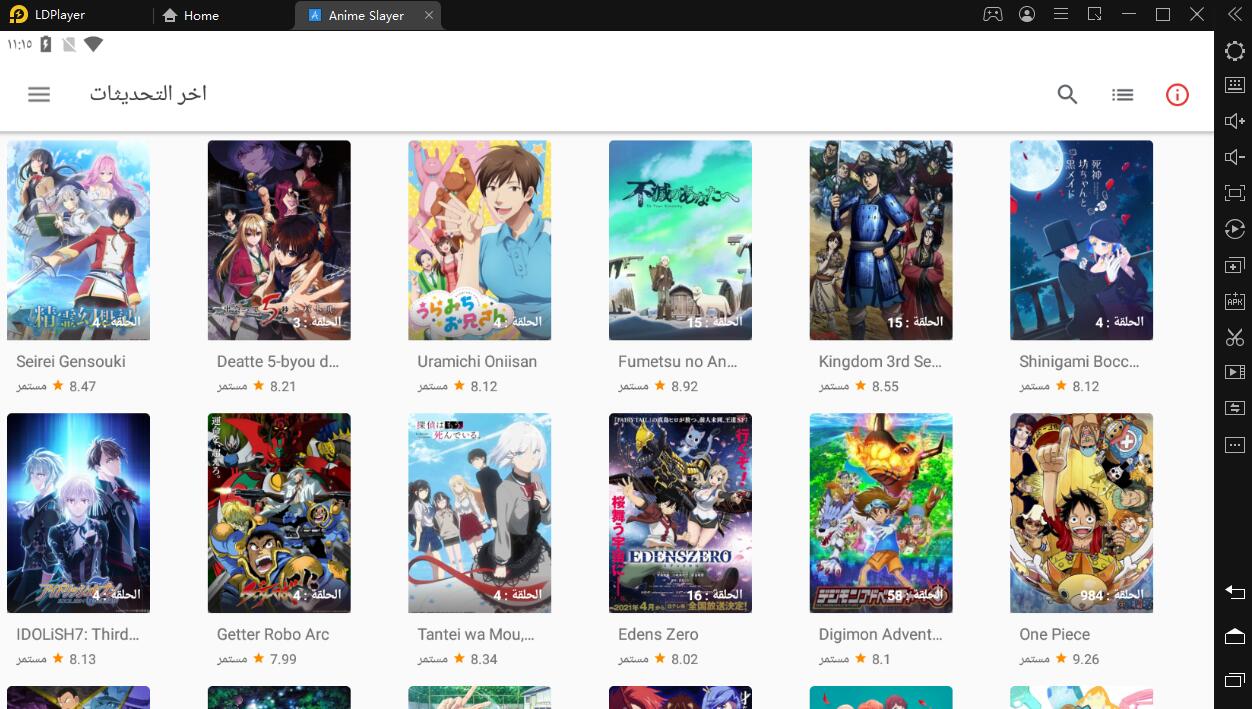Open Shinigami Bocchan poster
The image size is (1252, 709).
[1081, 240]
